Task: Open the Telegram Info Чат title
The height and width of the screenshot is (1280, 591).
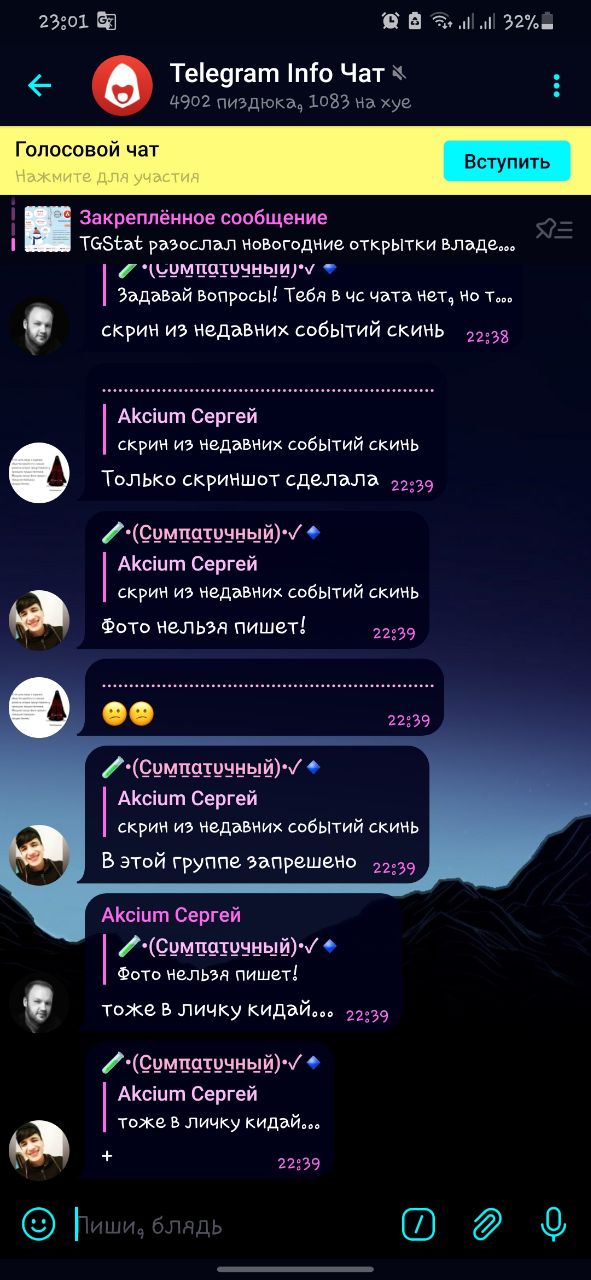Action: pyautogui.click(x=277, y=73)
